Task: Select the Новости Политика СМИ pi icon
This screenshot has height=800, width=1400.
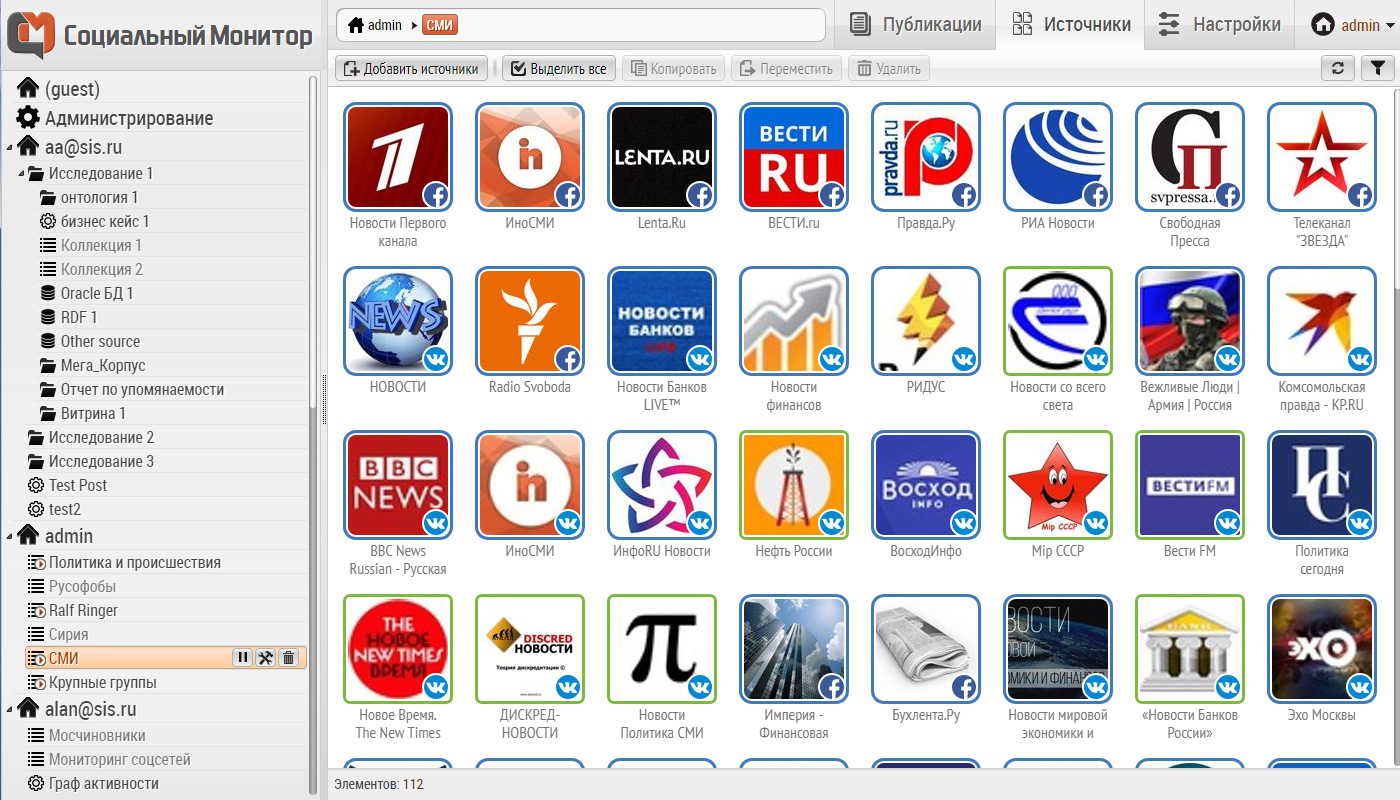Action: [662, 650]
